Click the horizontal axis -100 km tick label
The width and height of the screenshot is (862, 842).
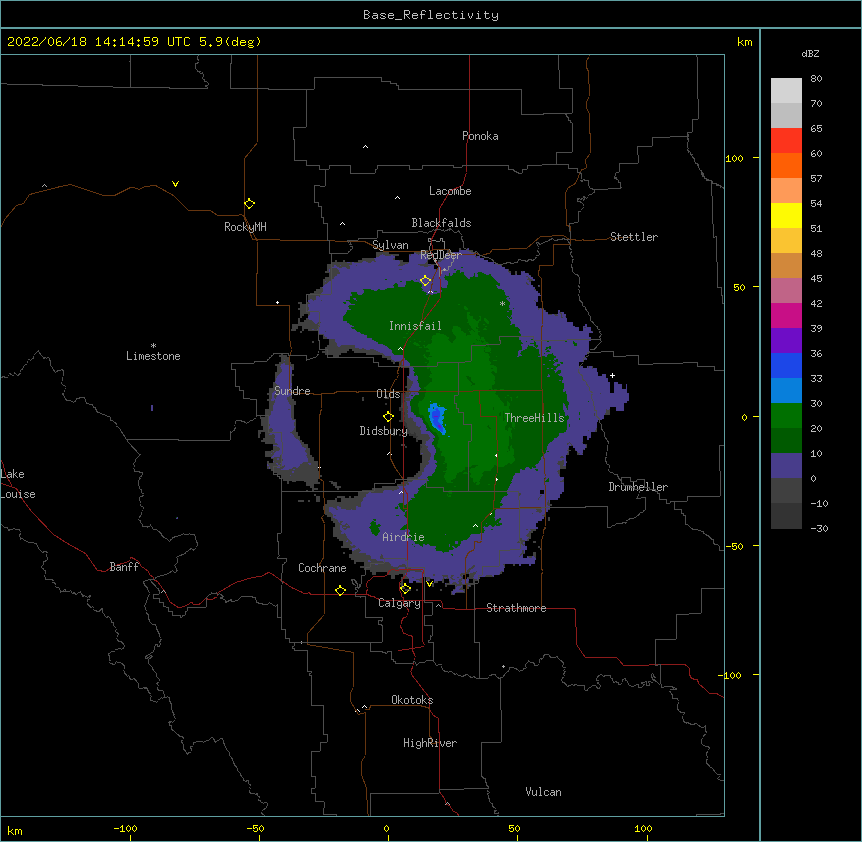(x=125, y=828)
